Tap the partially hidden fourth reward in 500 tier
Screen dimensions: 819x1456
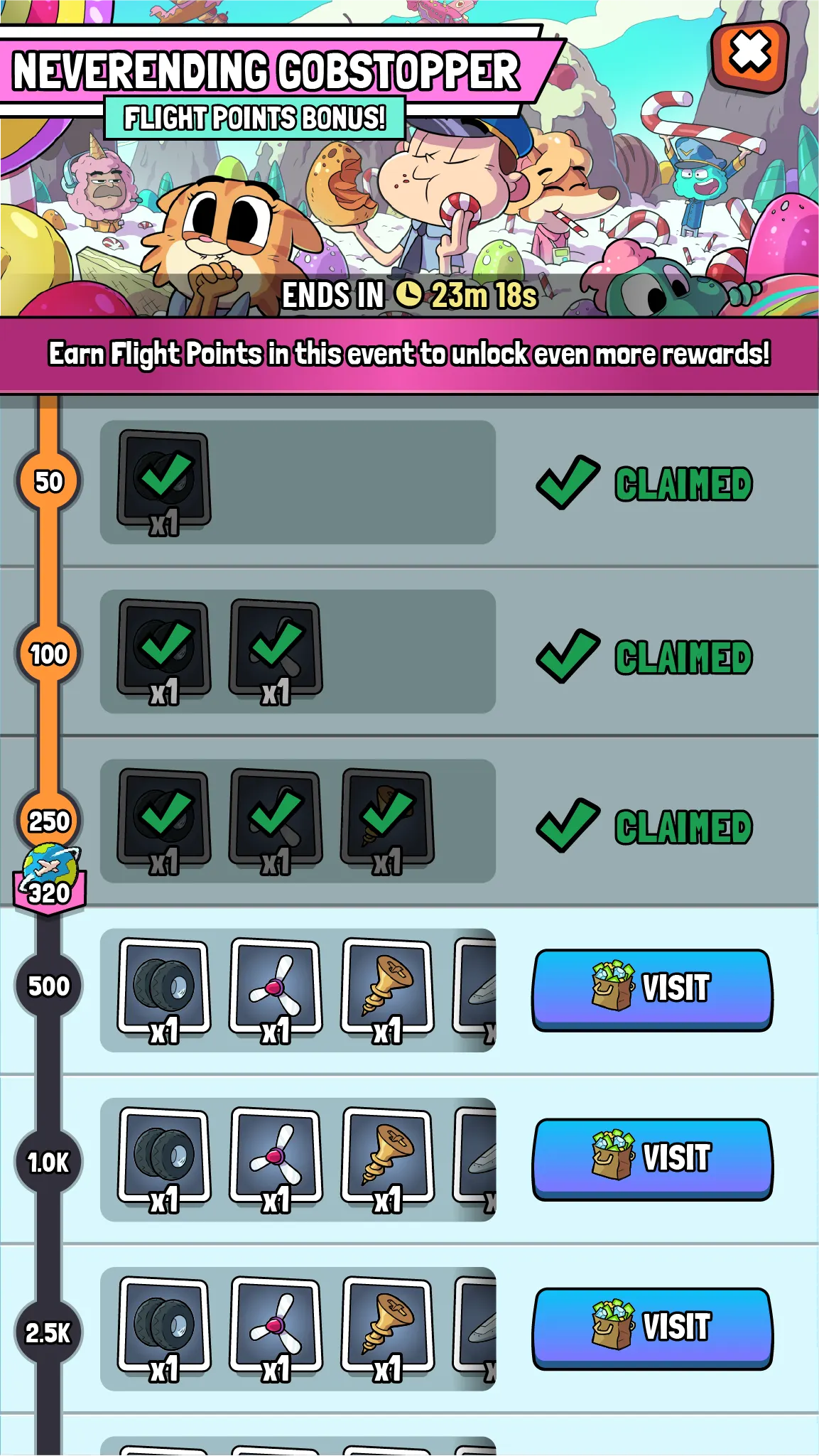(474, 988)
